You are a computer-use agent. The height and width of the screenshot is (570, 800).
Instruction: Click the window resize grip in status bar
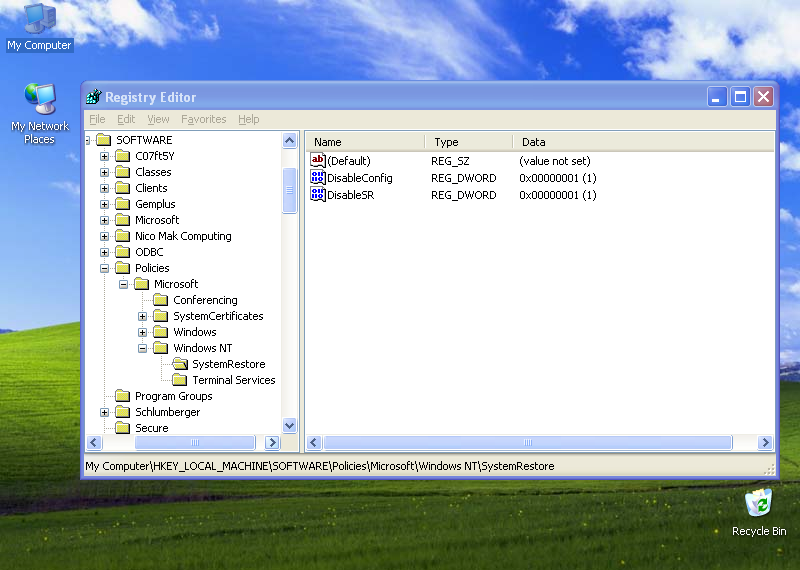769,469
